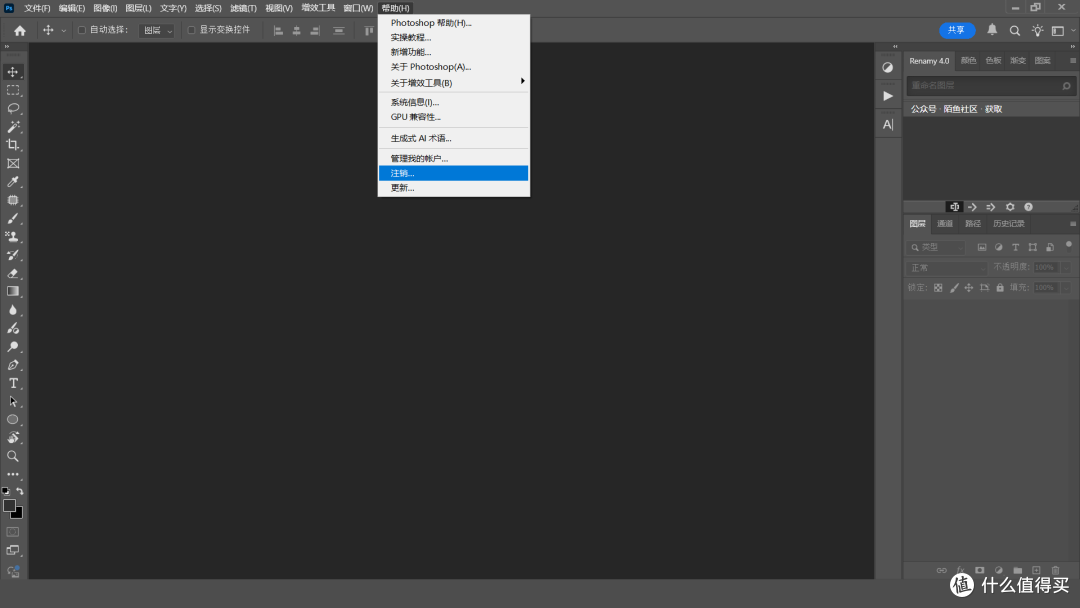Open the notifications bell icon

tap(992, 30)
